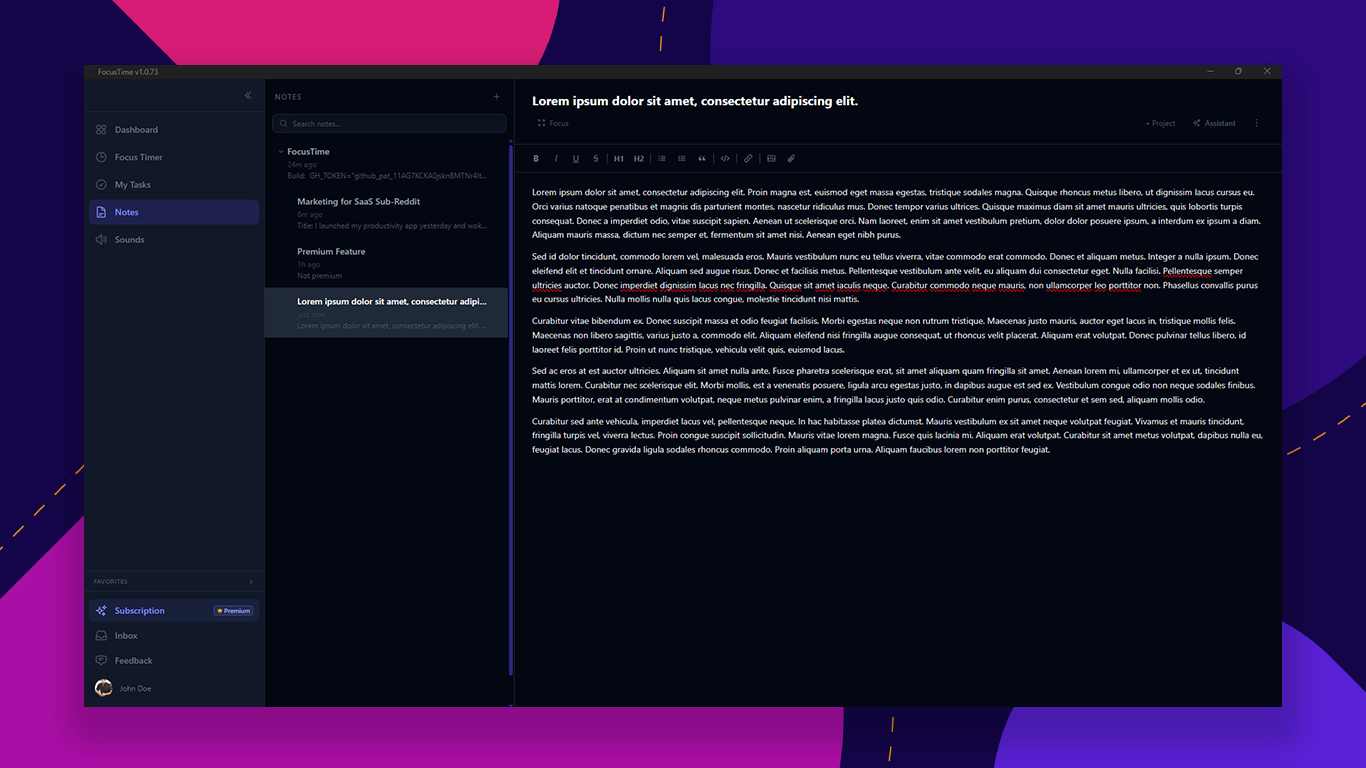Expand the Favorites section
Viewport: 1366px width, 768px height.
click(251, 582)
